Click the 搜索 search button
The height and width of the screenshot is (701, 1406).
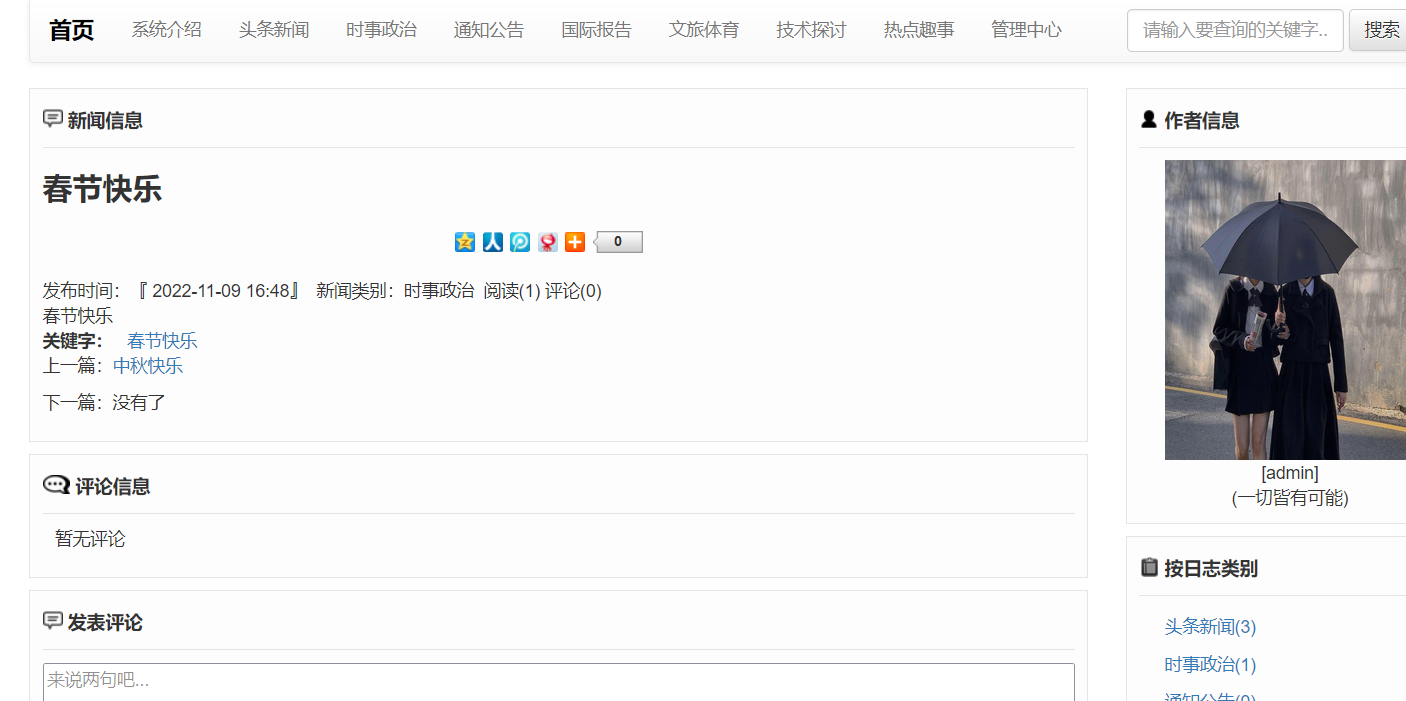pos(1379,30)
